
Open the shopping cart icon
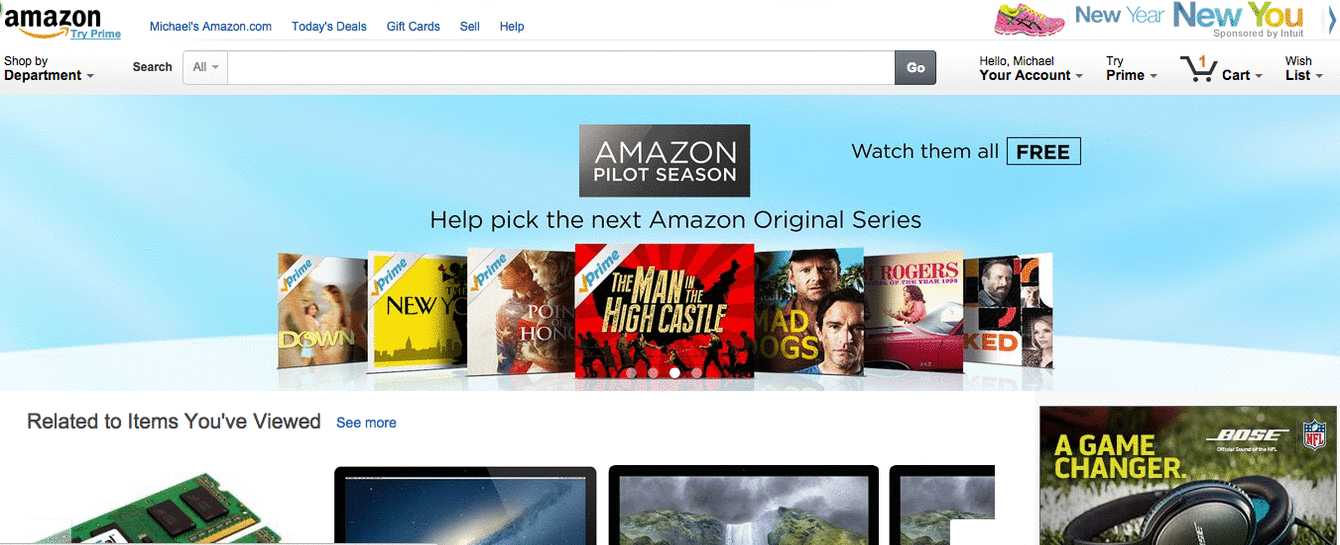tap(1197, 69)
